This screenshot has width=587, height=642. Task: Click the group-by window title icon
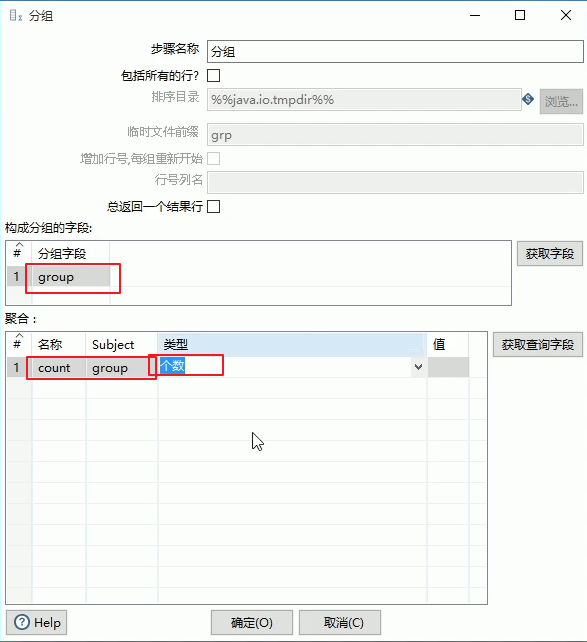(16, 16)
